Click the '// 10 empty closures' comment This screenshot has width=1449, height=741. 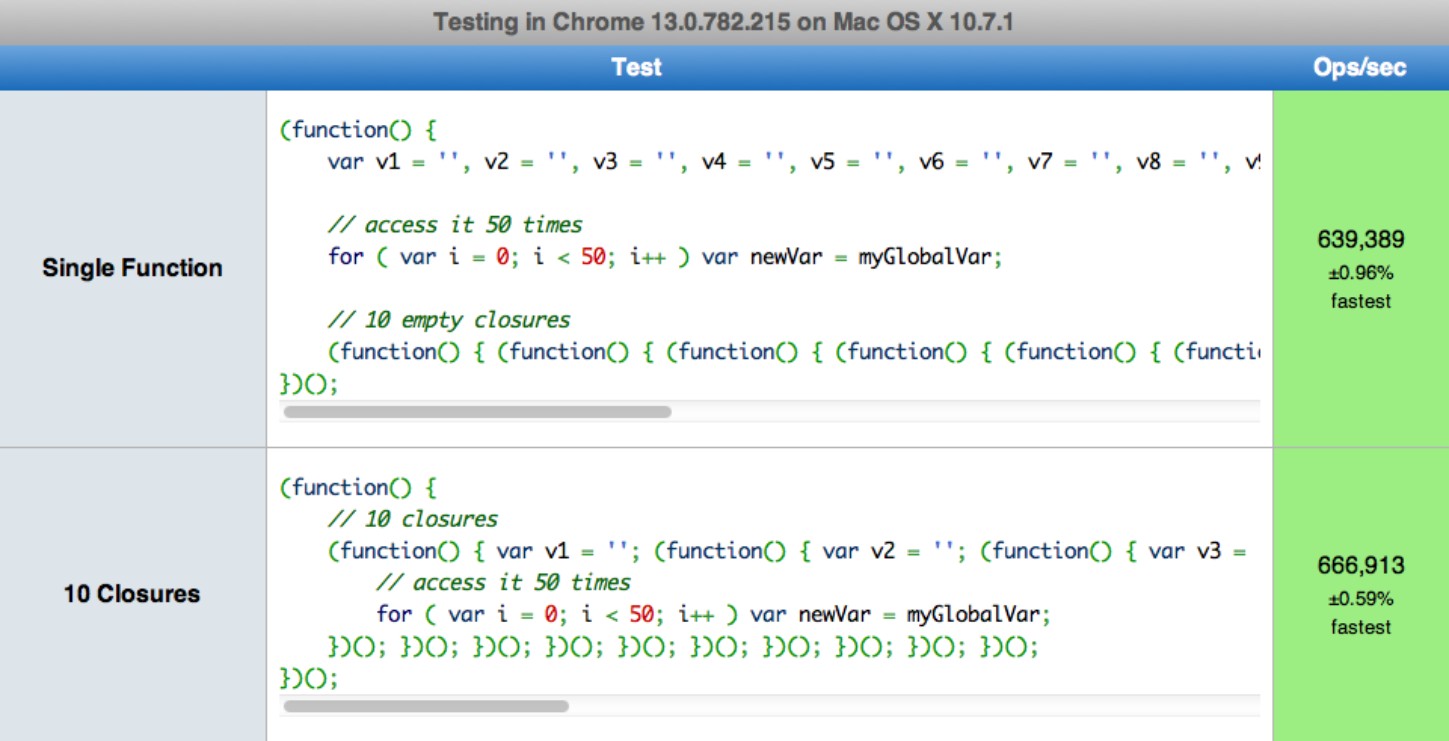point(449,320)
